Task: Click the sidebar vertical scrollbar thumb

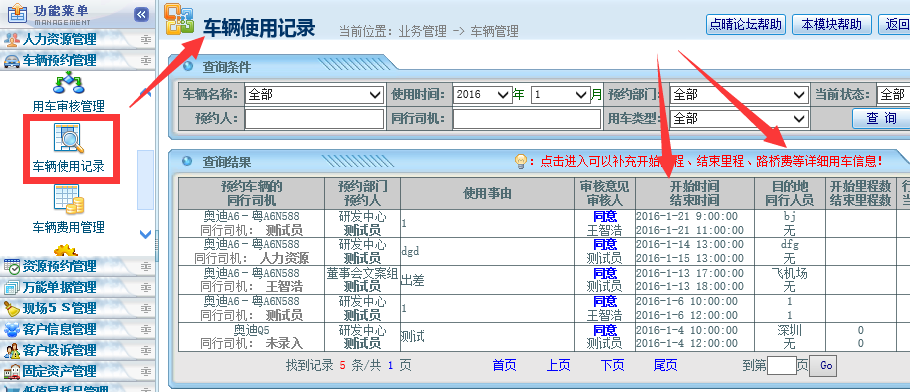Action: [x=145, y=180]
